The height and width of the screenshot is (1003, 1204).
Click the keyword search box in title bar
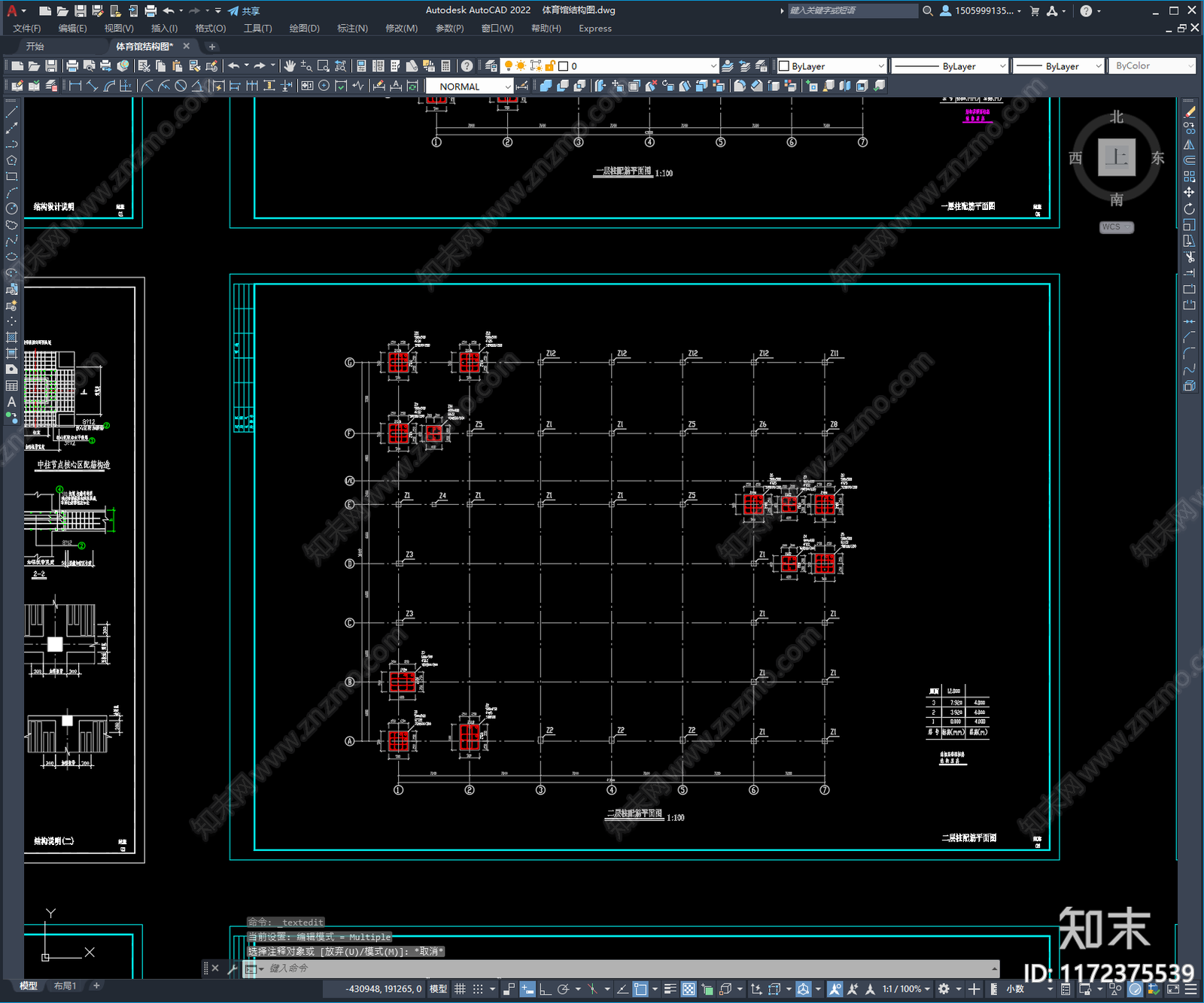point(853,11)
